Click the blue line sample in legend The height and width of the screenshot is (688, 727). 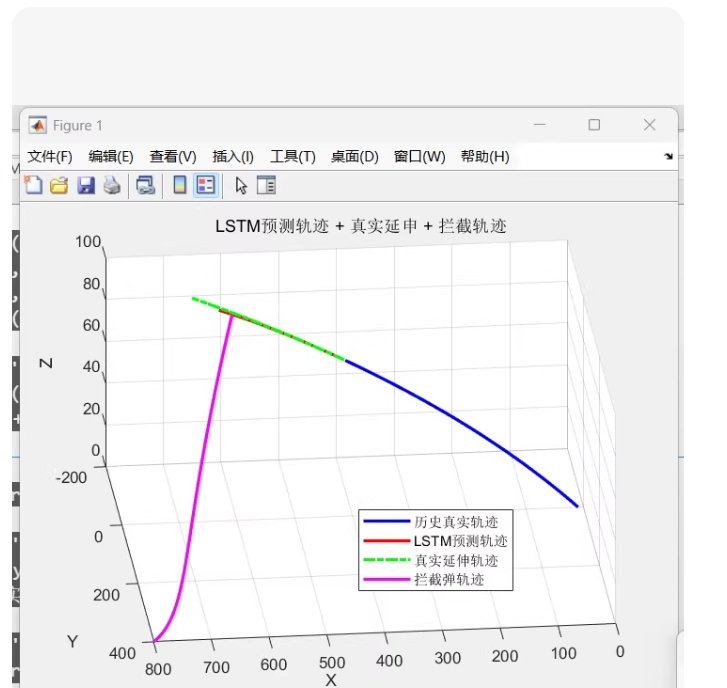(x=387, y=522)
